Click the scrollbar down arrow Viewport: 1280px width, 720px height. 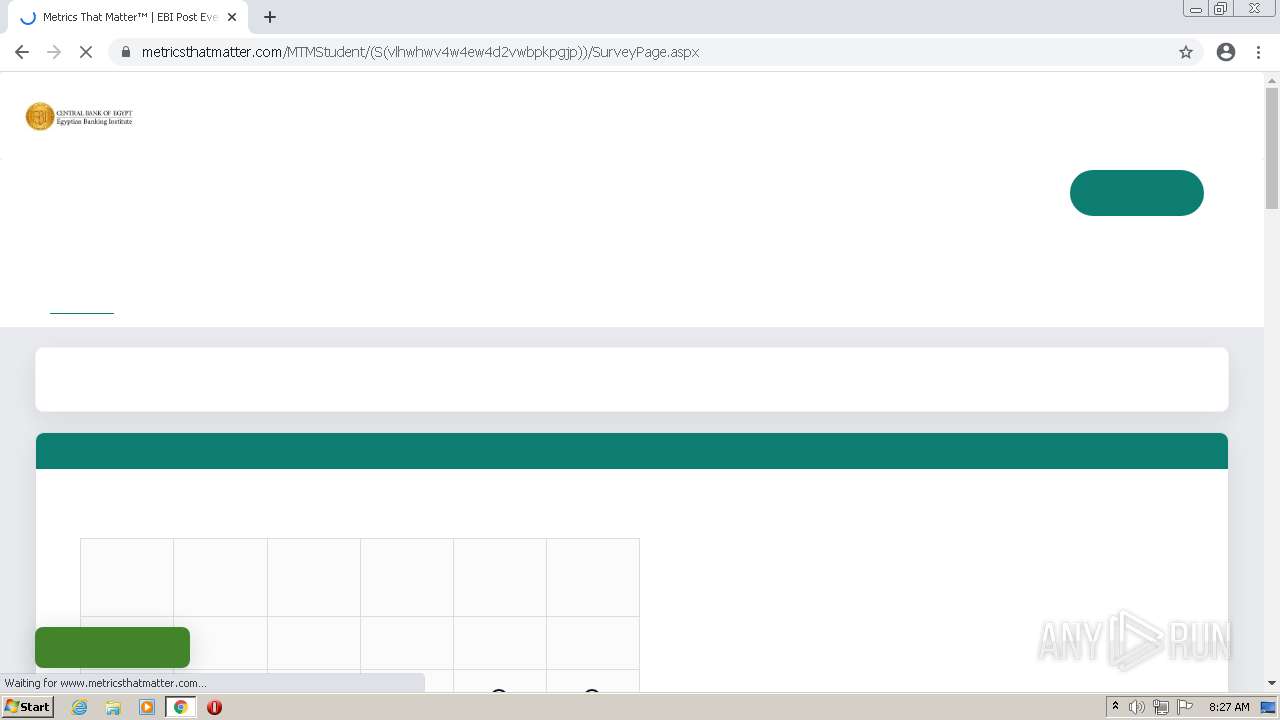pos(1272,683)
